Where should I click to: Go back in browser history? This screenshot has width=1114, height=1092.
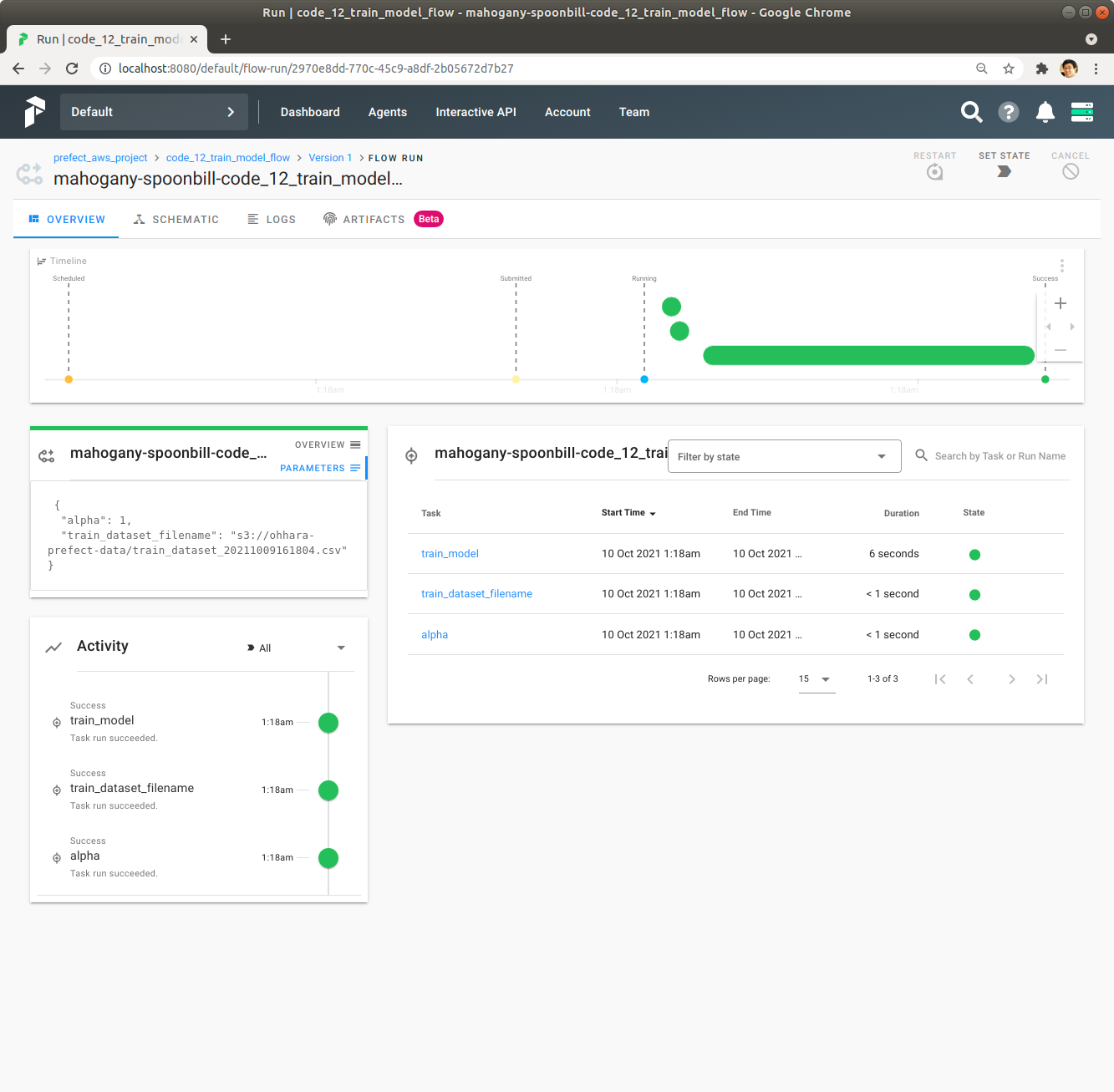click(18, 69)
